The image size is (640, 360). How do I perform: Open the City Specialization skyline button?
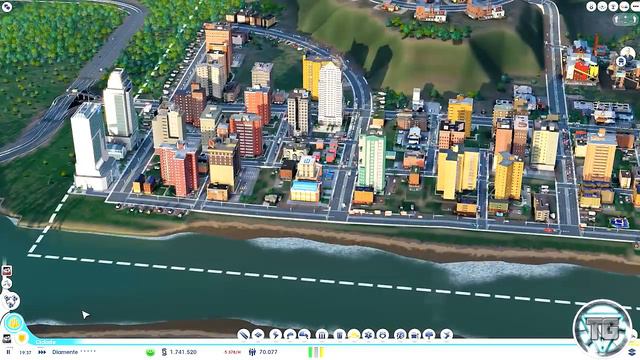13,323
